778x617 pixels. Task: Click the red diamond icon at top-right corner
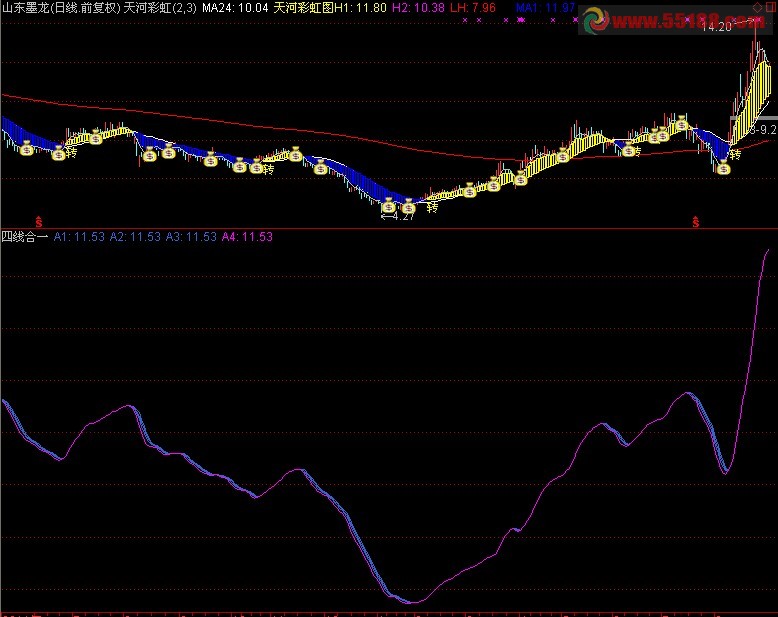click(758, 7)
